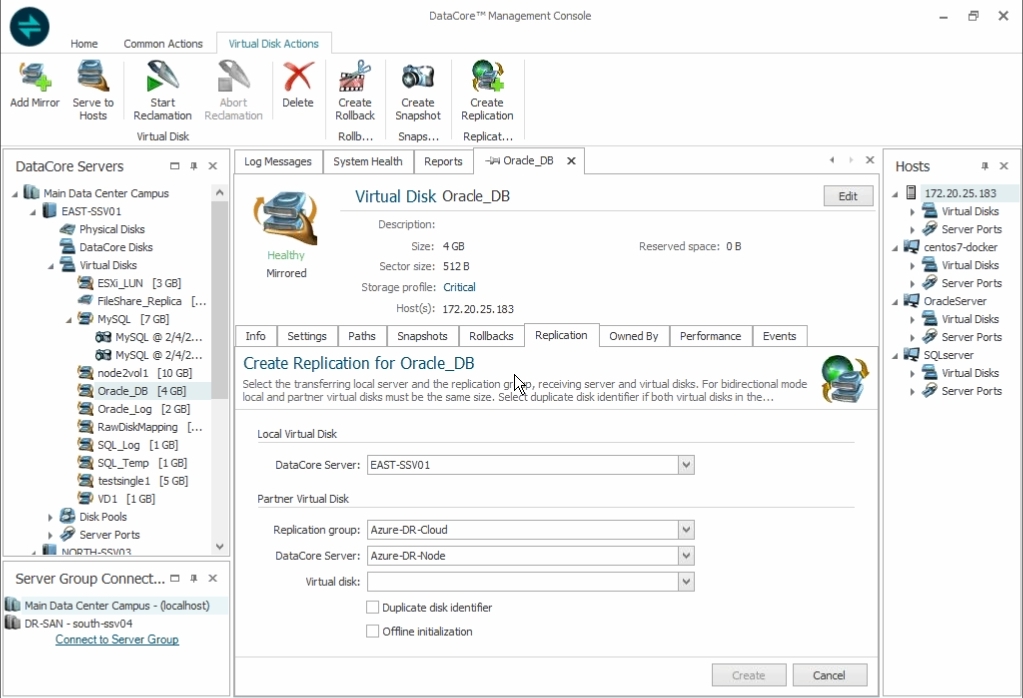The image size is (1023, 698).
Task: Open the local DataCore Server dropdown
Action: [686, 465]
